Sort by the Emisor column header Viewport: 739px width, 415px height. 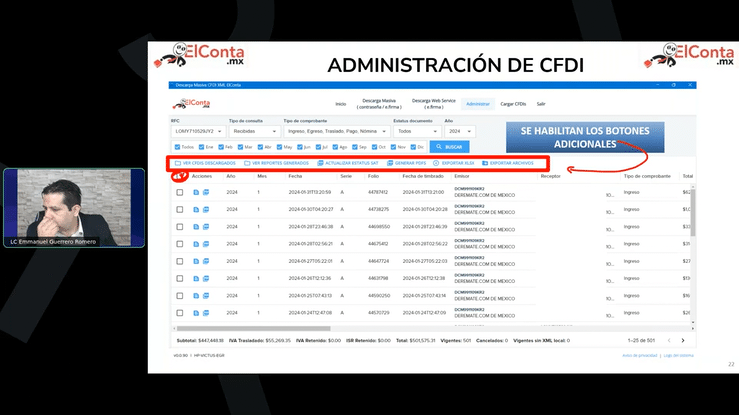point(462,176)
